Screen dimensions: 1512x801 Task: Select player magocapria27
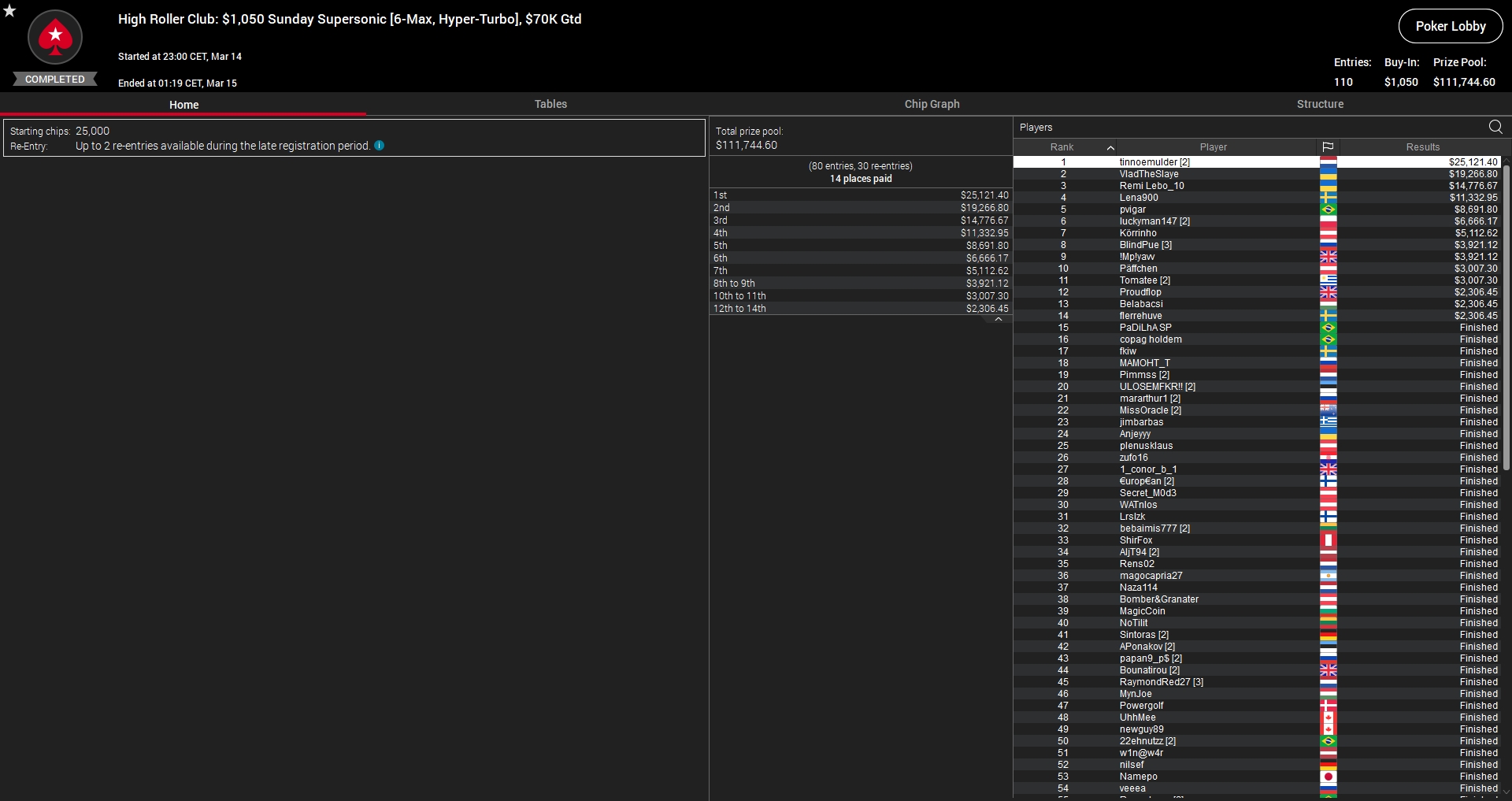(x=1258, y=576)
